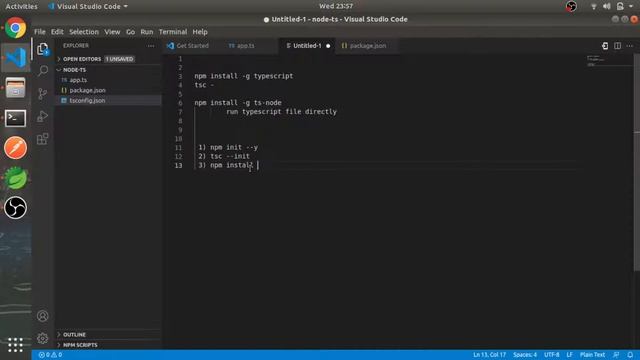This screenshot has width=640, height=360.
Task: Open the Run and Debug view
Action: pos(42,116)
